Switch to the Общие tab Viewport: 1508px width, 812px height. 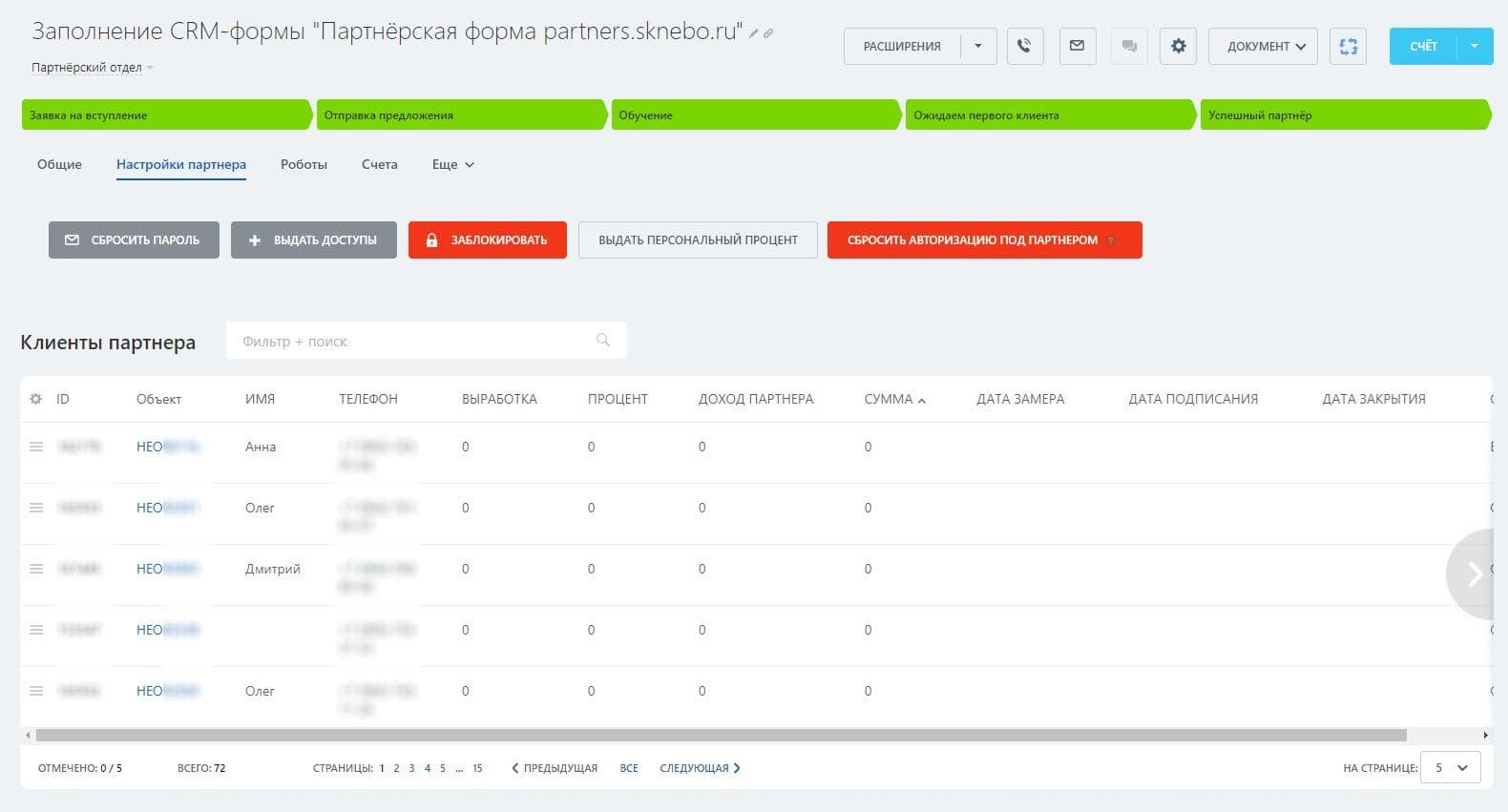pyautogui.click(x=59, y=164)
